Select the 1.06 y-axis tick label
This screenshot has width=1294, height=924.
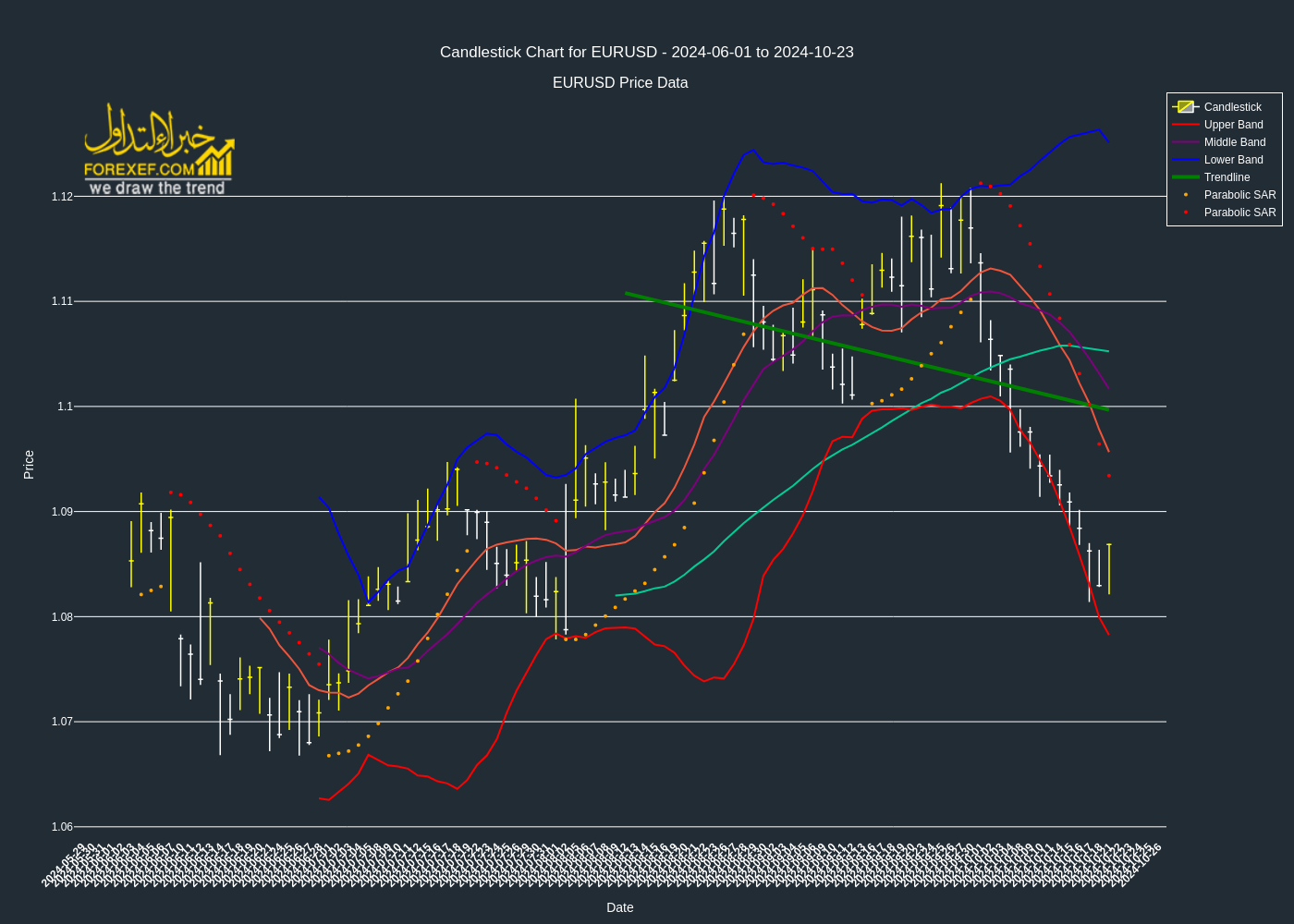[62, 827]
